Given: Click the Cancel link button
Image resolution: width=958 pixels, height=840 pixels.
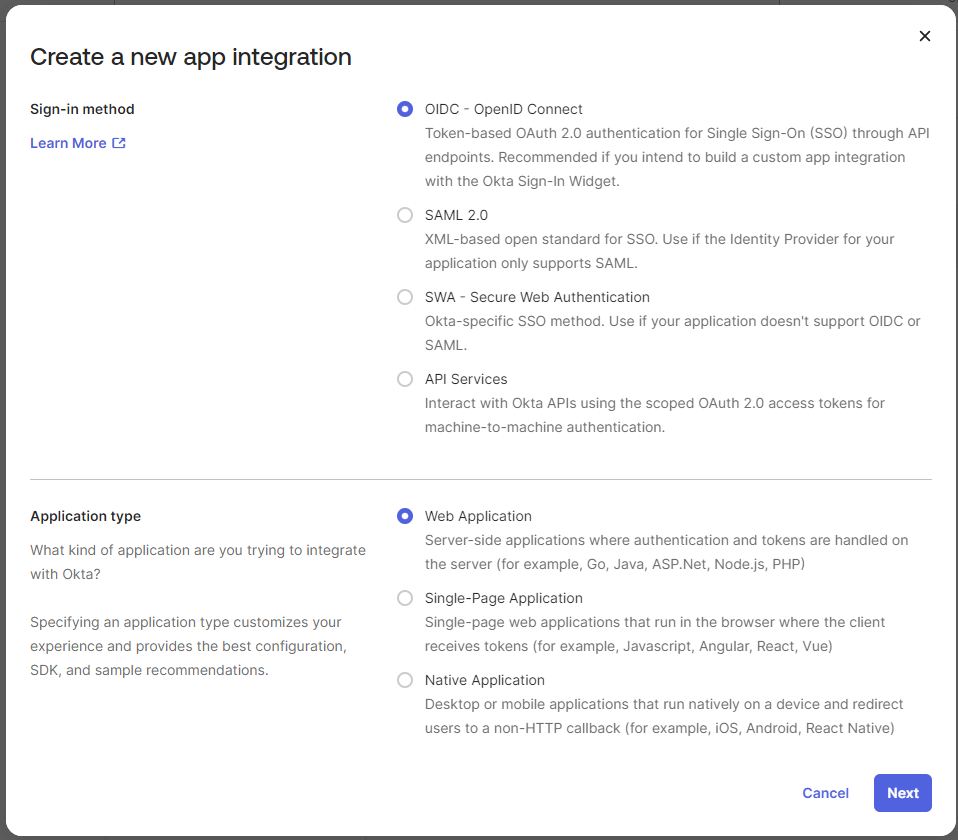Looking at the screenshot, I should tap(825, 793).
